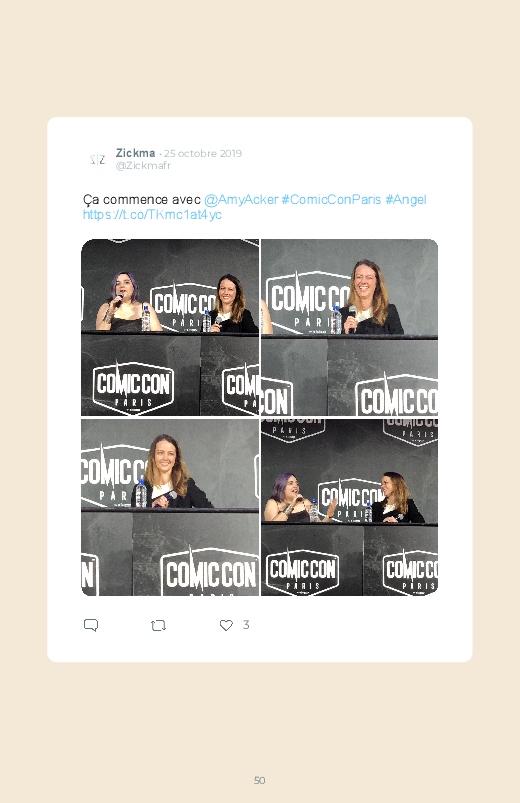The width and height of the screenshot is (520, 803).
Task: Open the #ComicConParis hashtag
Action: [x=331, y=199]
